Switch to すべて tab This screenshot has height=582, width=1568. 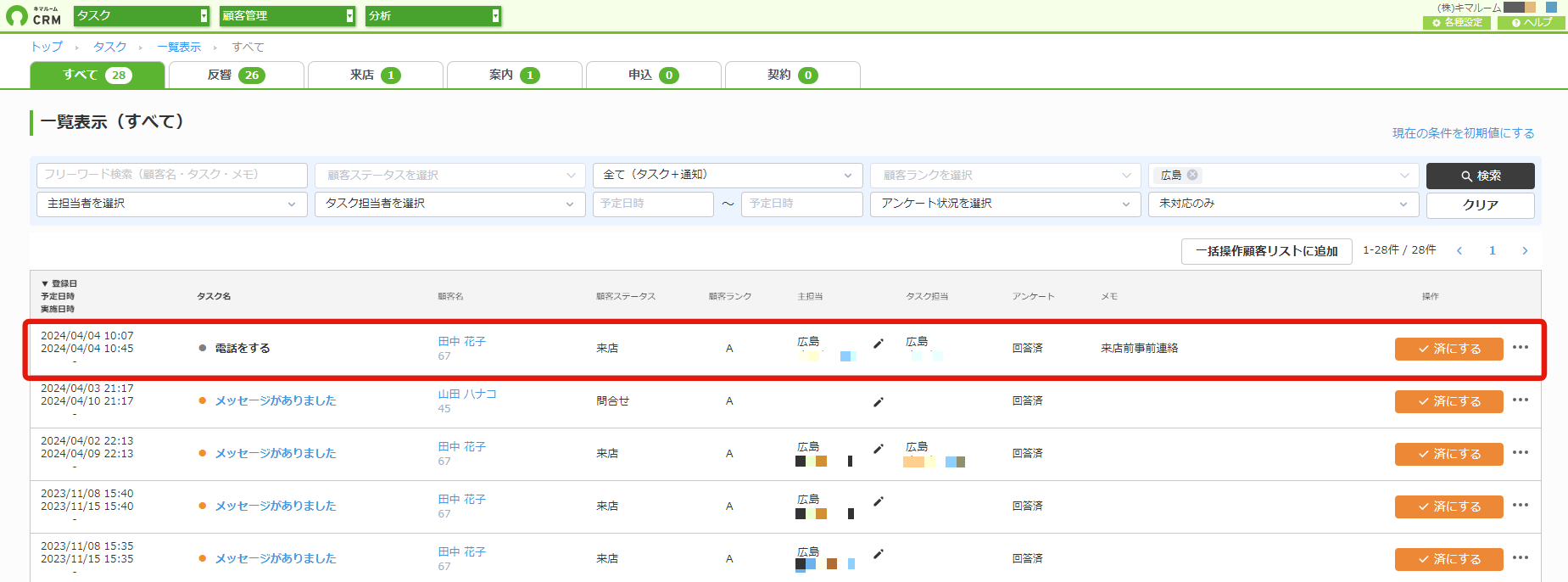(98, 75)
